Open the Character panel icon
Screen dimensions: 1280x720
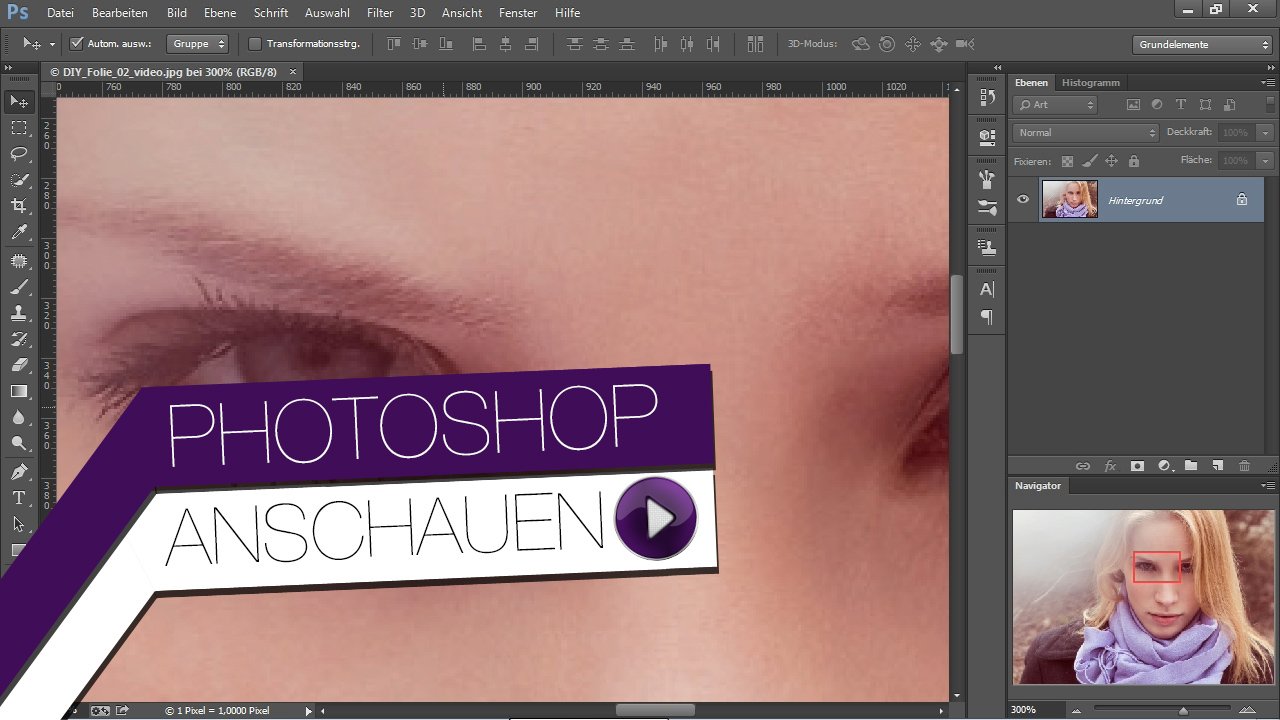coord(987,289)
